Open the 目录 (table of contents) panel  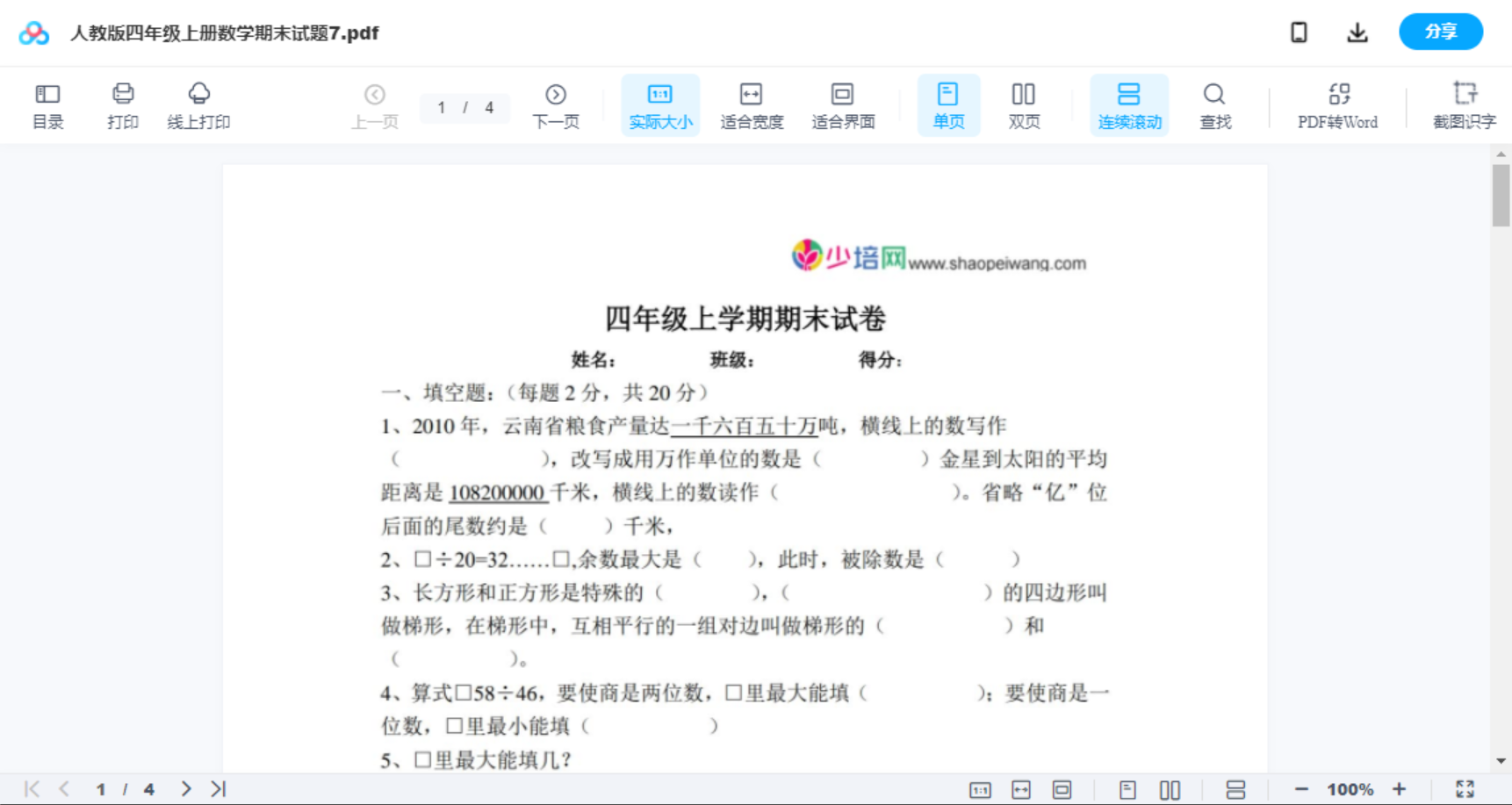(x=47, y=104)
